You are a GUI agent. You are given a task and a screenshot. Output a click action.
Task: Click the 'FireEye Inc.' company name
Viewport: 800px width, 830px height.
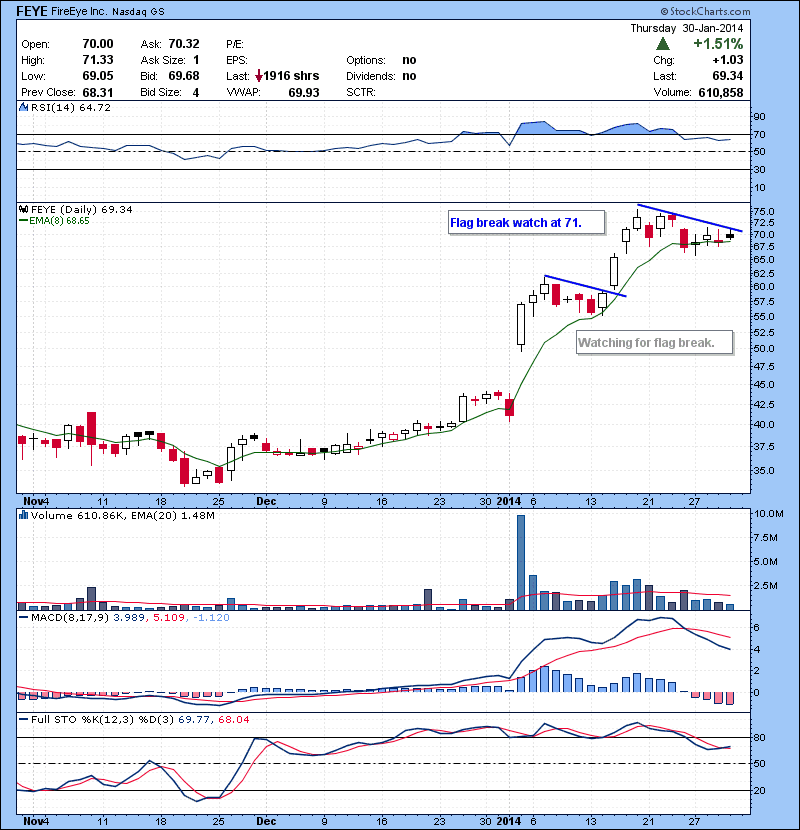coord(79,11)
